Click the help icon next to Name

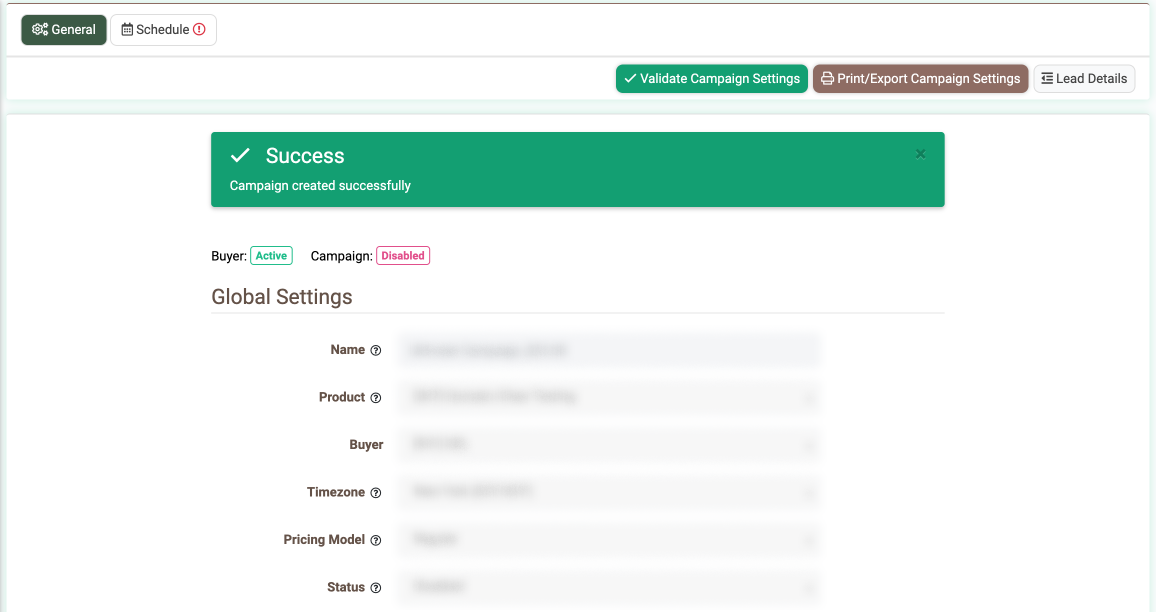tap(376, 351)
